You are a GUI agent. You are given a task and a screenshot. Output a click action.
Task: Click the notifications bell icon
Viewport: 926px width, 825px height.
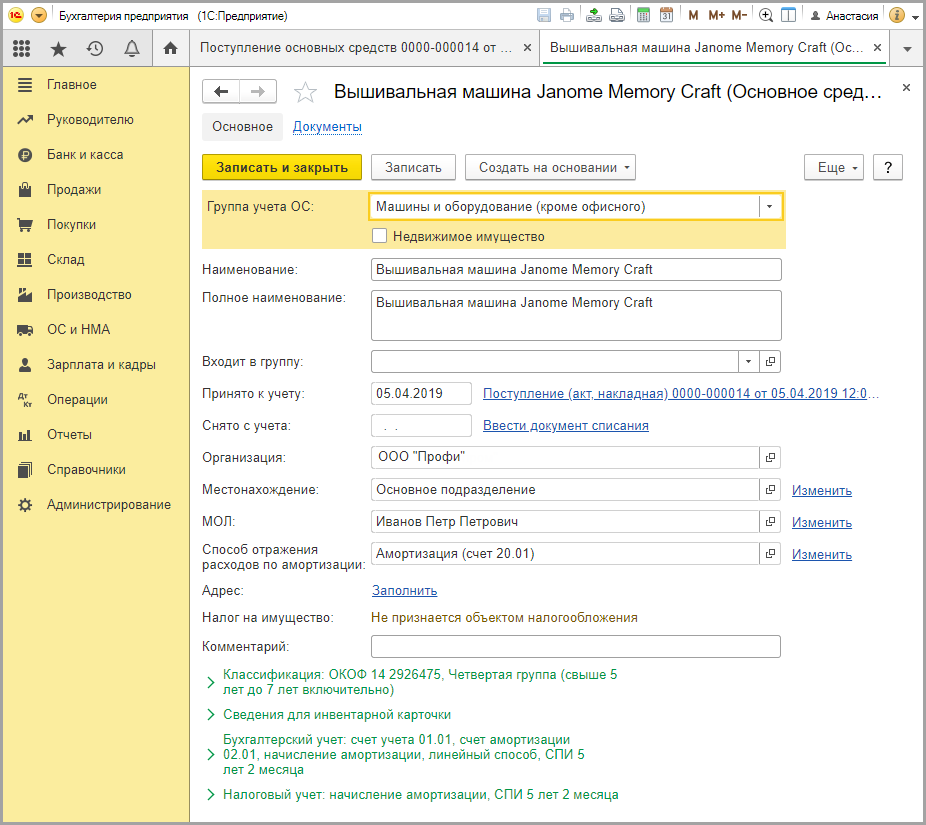(x=132, y=48)
